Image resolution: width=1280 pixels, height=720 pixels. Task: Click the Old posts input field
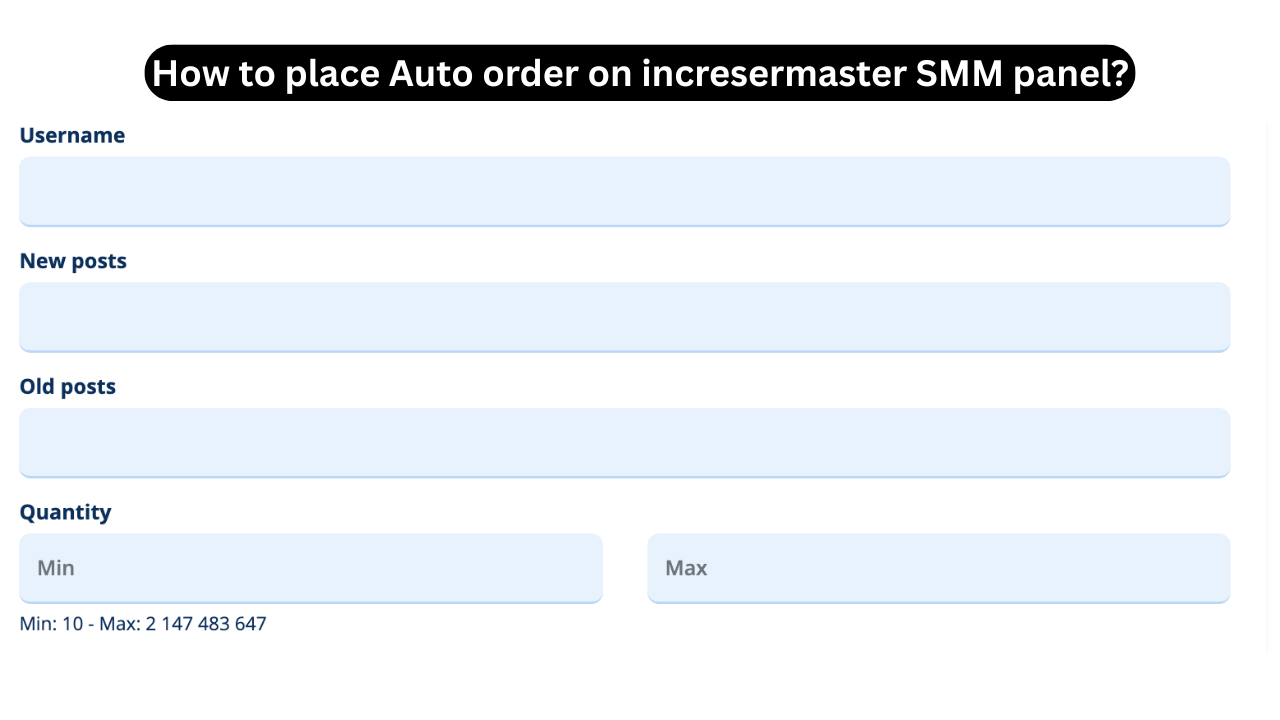click(623, 441)
